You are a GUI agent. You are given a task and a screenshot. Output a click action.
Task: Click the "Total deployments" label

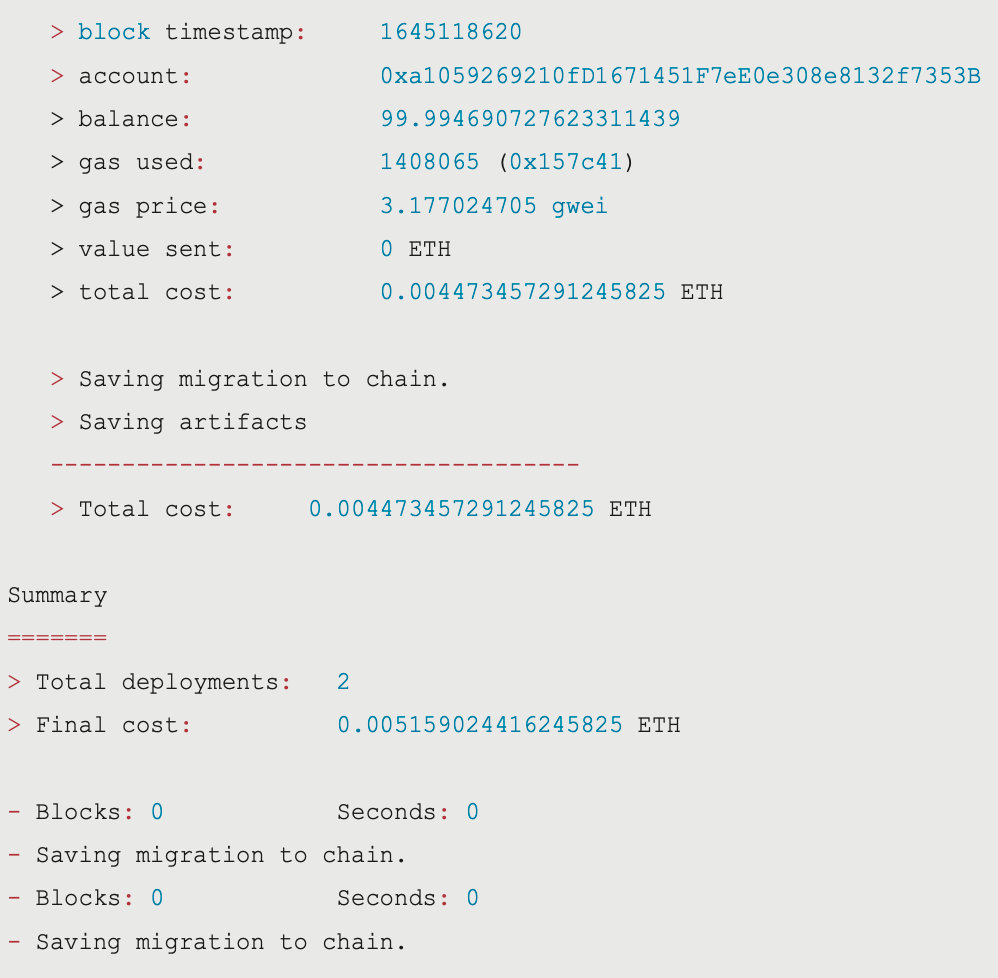point(157,682)
